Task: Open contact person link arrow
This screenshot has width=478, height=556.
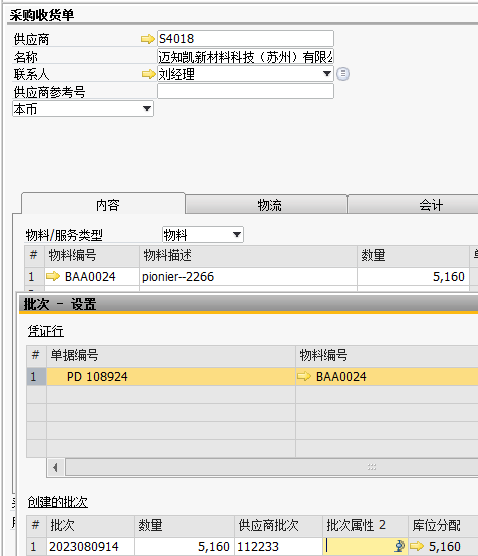Action: coord(149,74)
